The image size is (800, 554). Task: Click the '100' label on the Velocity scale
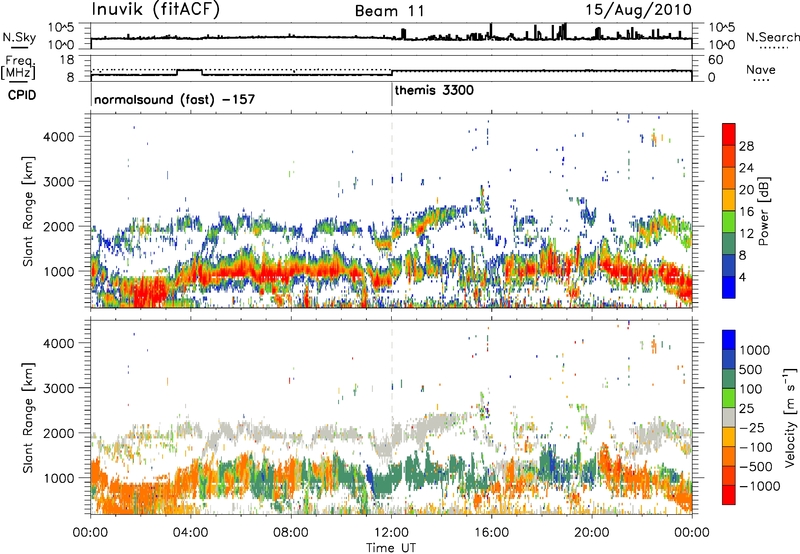coord(751,389)
